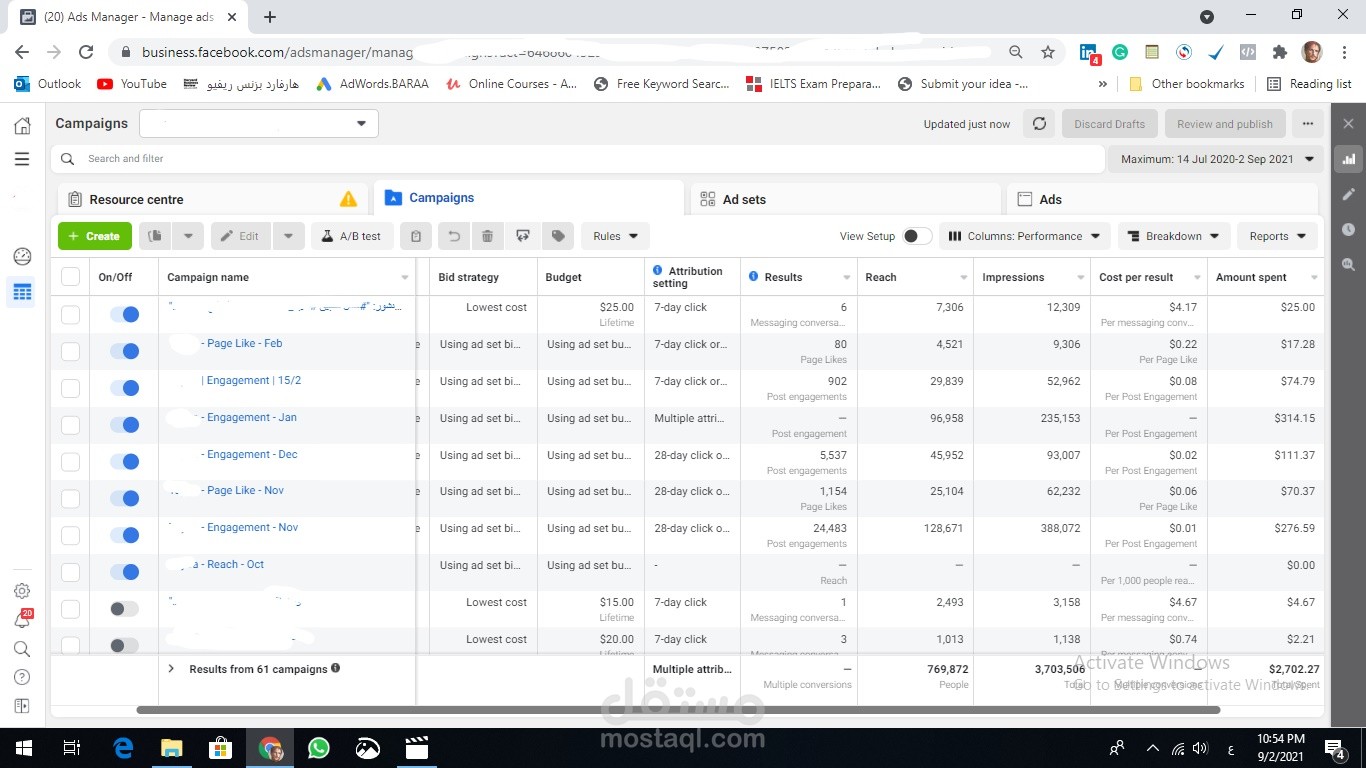Screen dimensions: 1366x768
Task: Toggle the Page Like - Nov campaign off
Action: pos(124,498)
